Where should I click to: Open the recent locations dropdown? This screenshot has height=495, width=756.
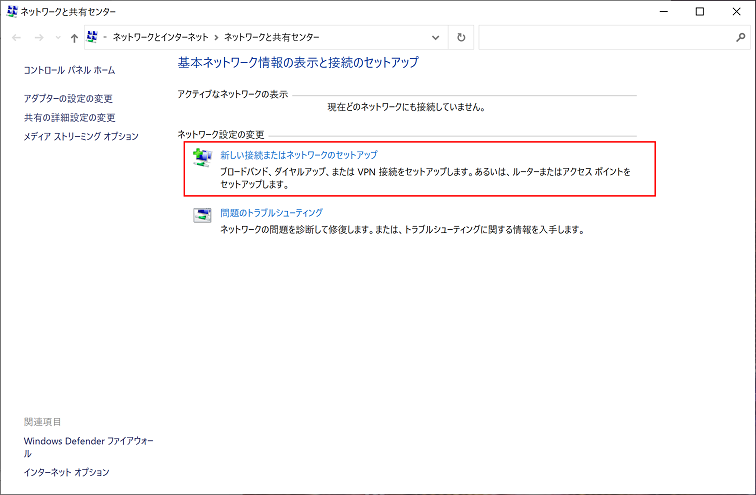point(57,37)
